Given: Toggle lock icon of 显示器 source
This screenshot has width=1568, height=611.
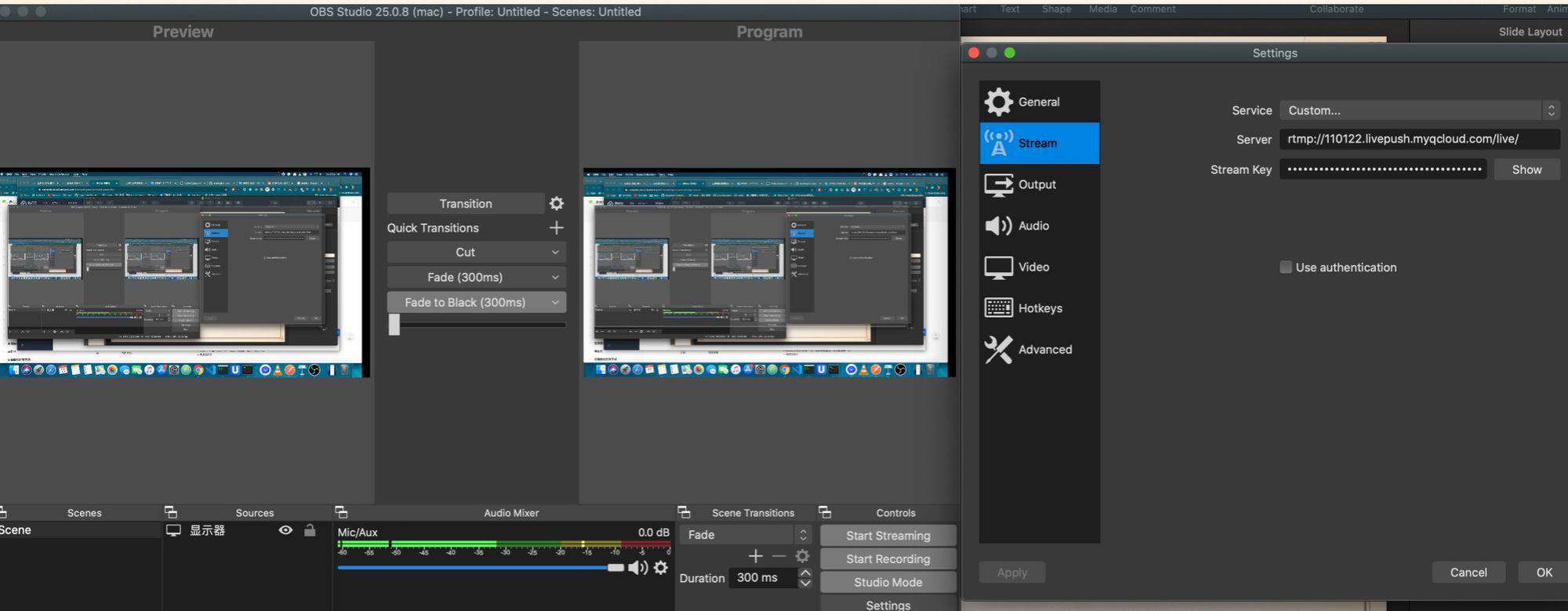Looking at the screenshot, I should [x=310, y=530].
